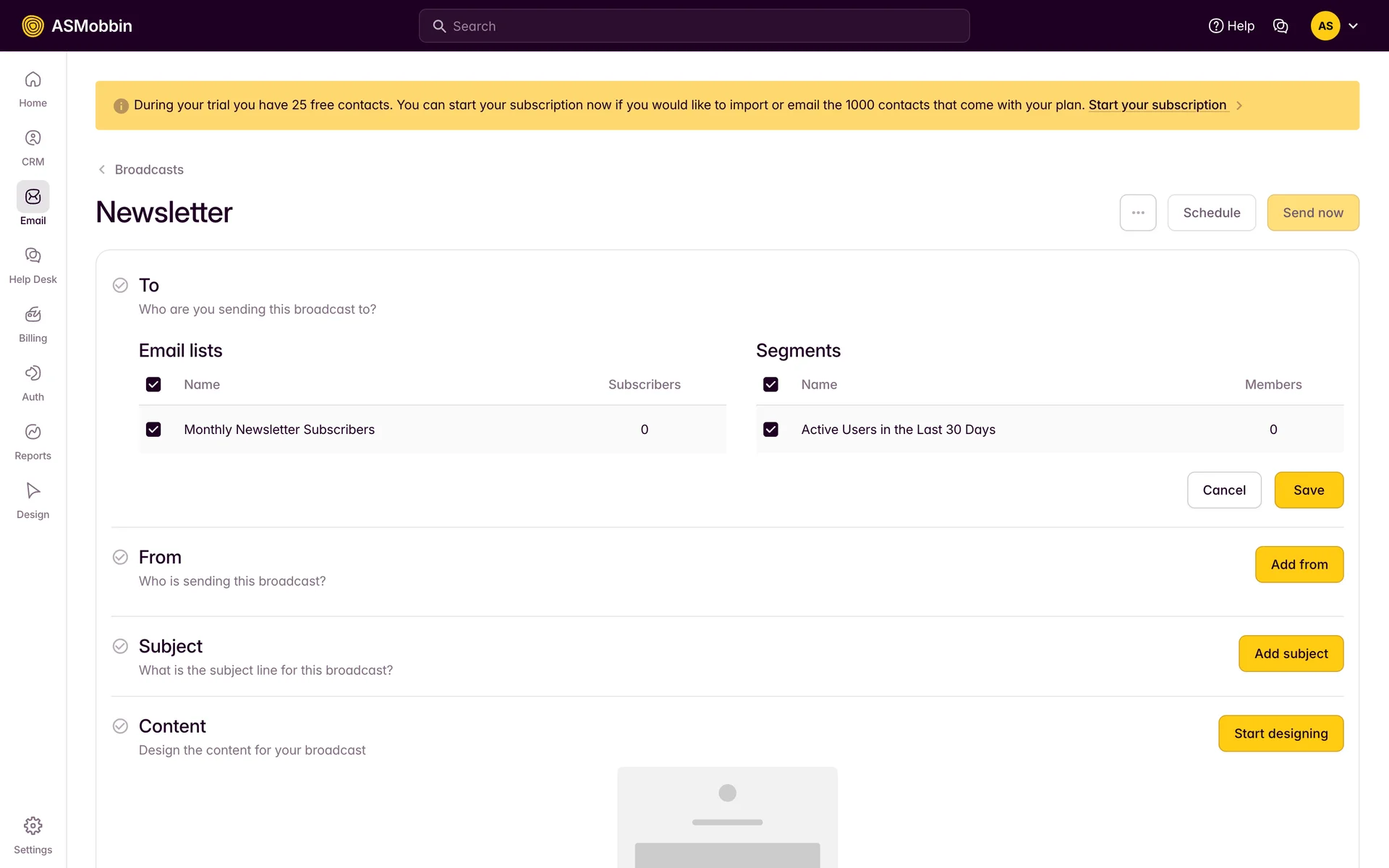The image size is (1389, 868).
Task: Expand the AS account menu chevron
Action: tap(1353, 26)
